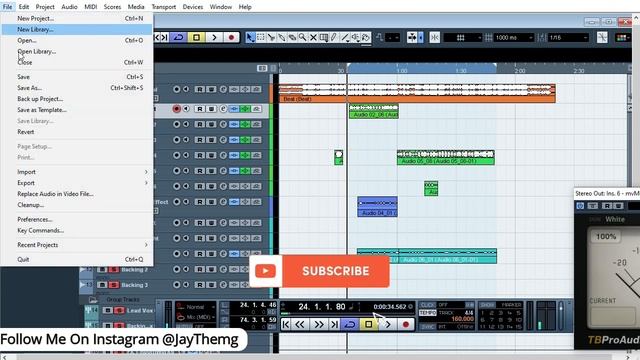The image size is (640, 360).
Task: Choose the Draw pencil tool
Action: 334,38
